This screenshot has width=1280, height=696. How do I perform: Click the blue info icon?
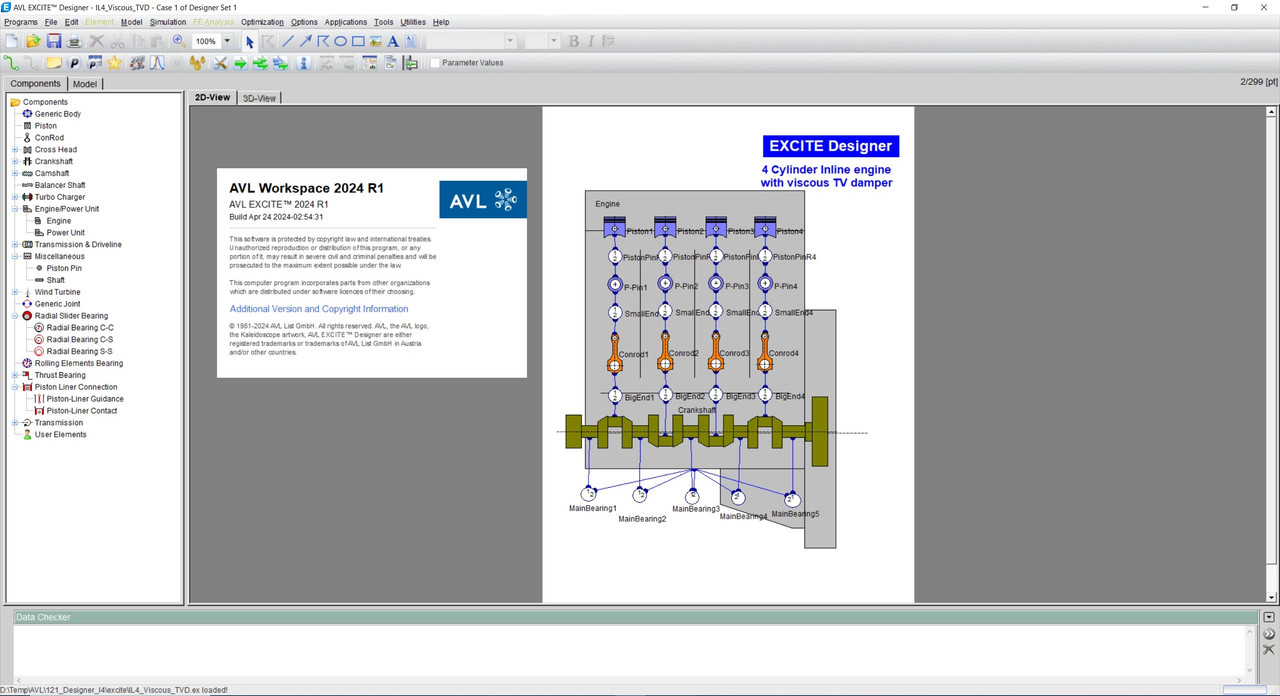point(304,63)
